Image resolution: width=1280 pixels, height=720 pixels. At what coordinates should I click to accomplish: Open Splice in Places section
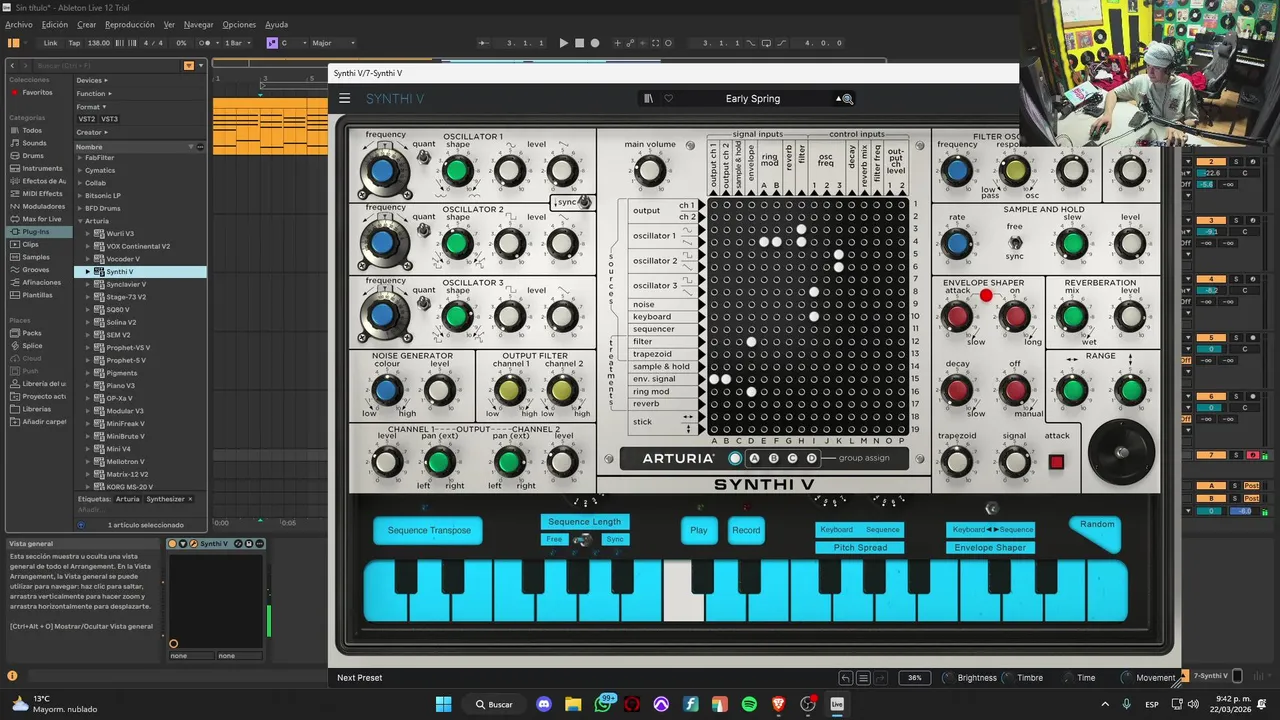(32, 345)
